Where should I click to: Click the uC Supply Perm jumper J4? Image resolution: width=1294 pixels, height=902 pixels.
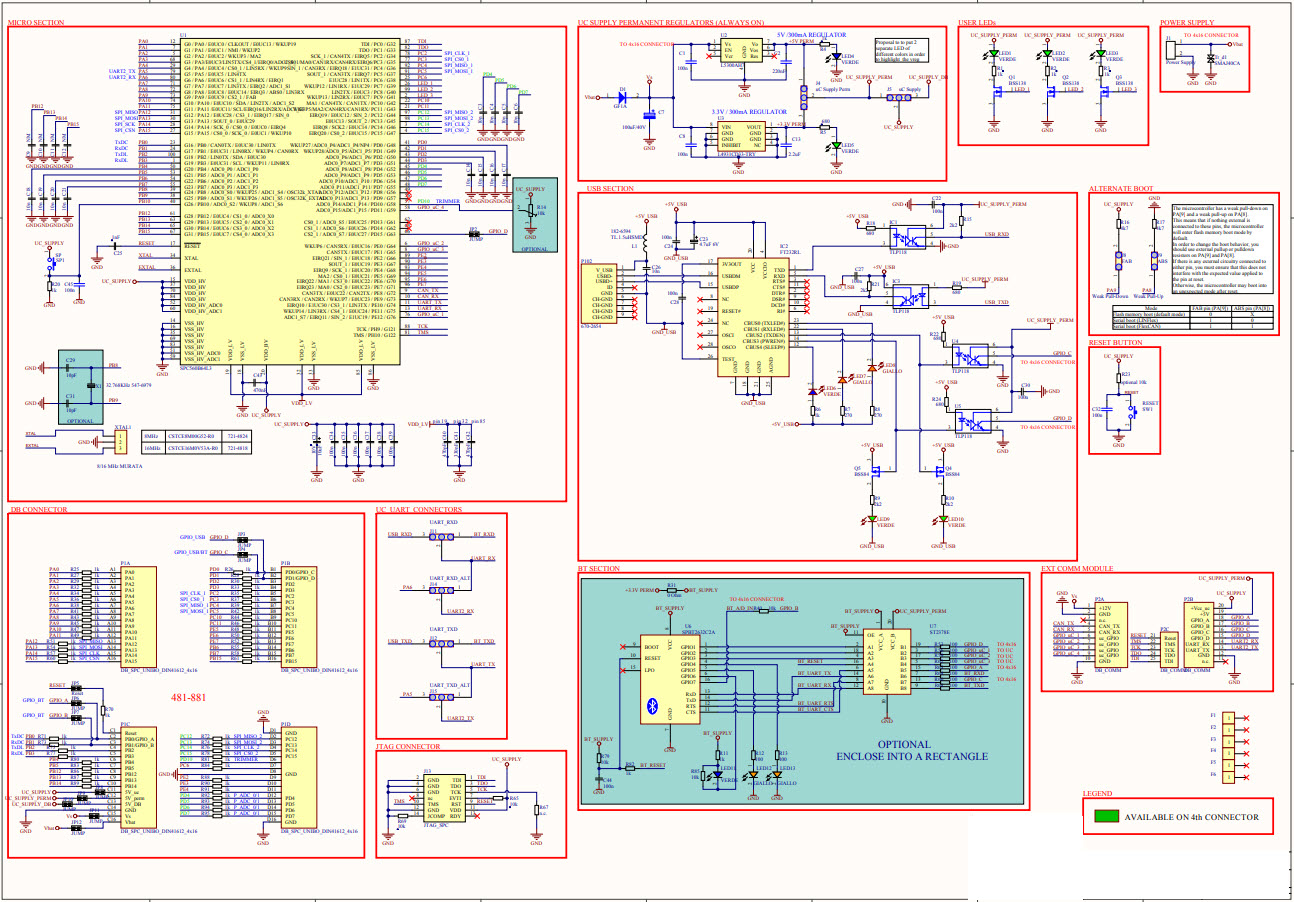804,97
